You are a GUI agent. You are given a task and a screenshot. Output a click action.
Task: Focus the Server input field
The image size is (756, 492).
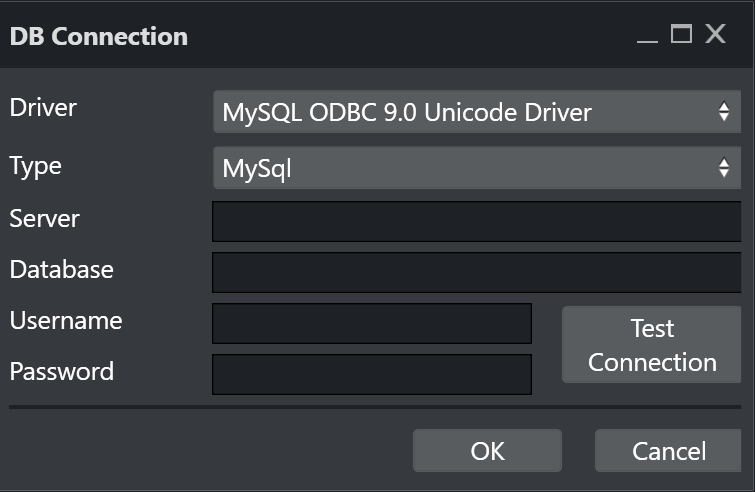[476, 221]
